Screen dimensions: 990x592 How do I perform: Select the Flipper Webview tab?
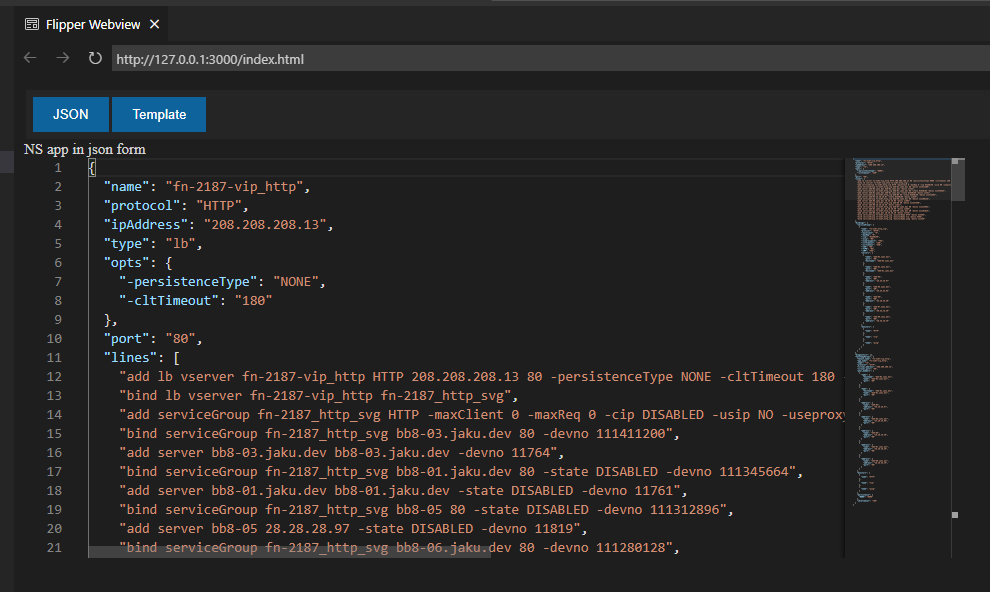coord(92,25)
